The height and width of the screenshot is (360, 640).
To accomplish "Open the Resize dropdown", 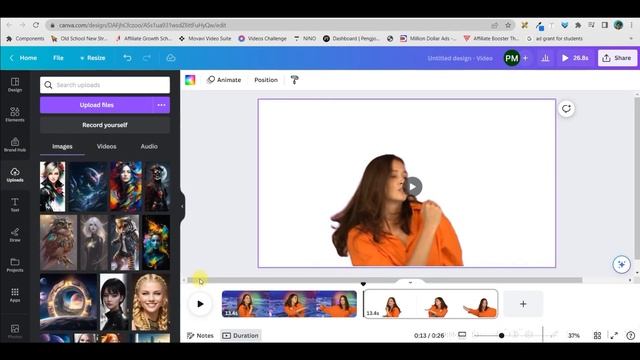I will (x=93, y=58).
